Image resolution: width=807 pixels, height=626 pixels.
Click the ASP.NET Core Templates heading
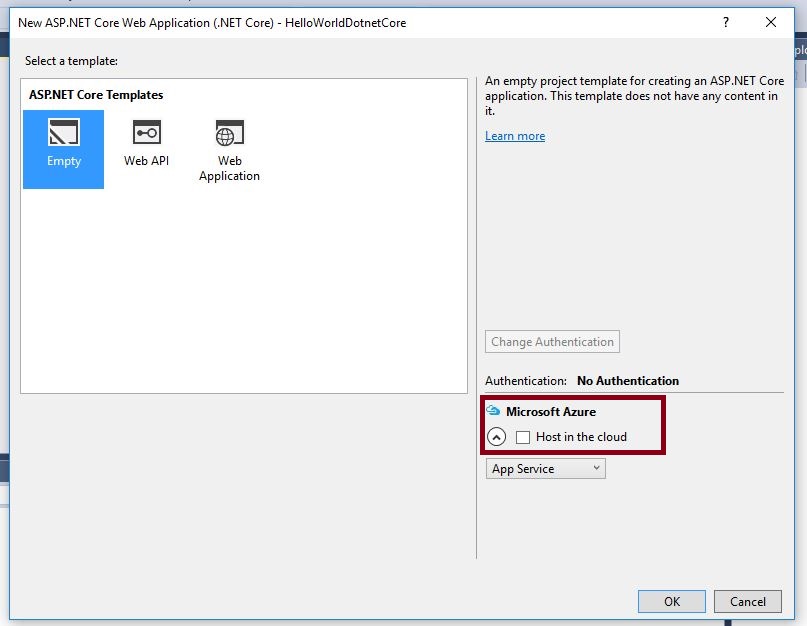(96, 95)
